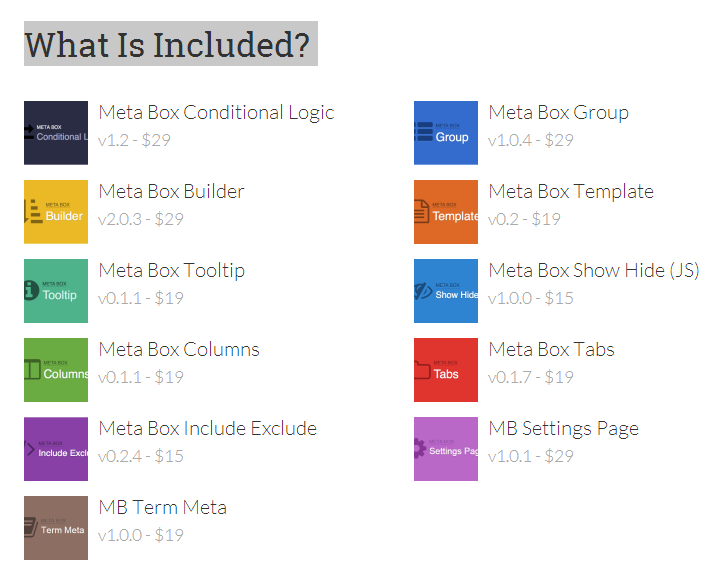The width and height of the screenshot is (725, 579).
Task: Click the purple Include Exclude icon
Action: click(56, 449)
